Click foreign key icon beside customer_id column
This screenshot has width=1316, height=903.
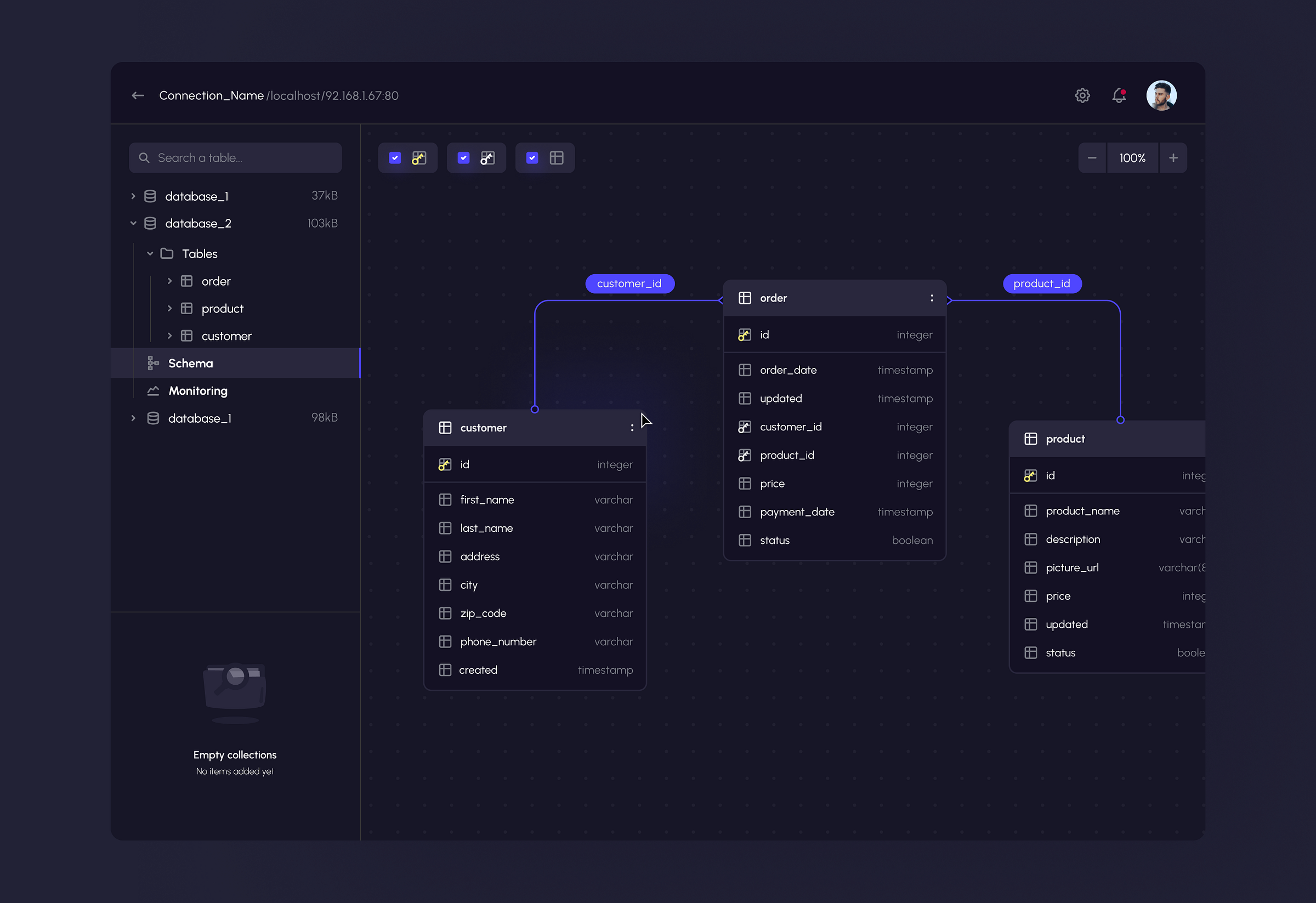click(744, 427)
